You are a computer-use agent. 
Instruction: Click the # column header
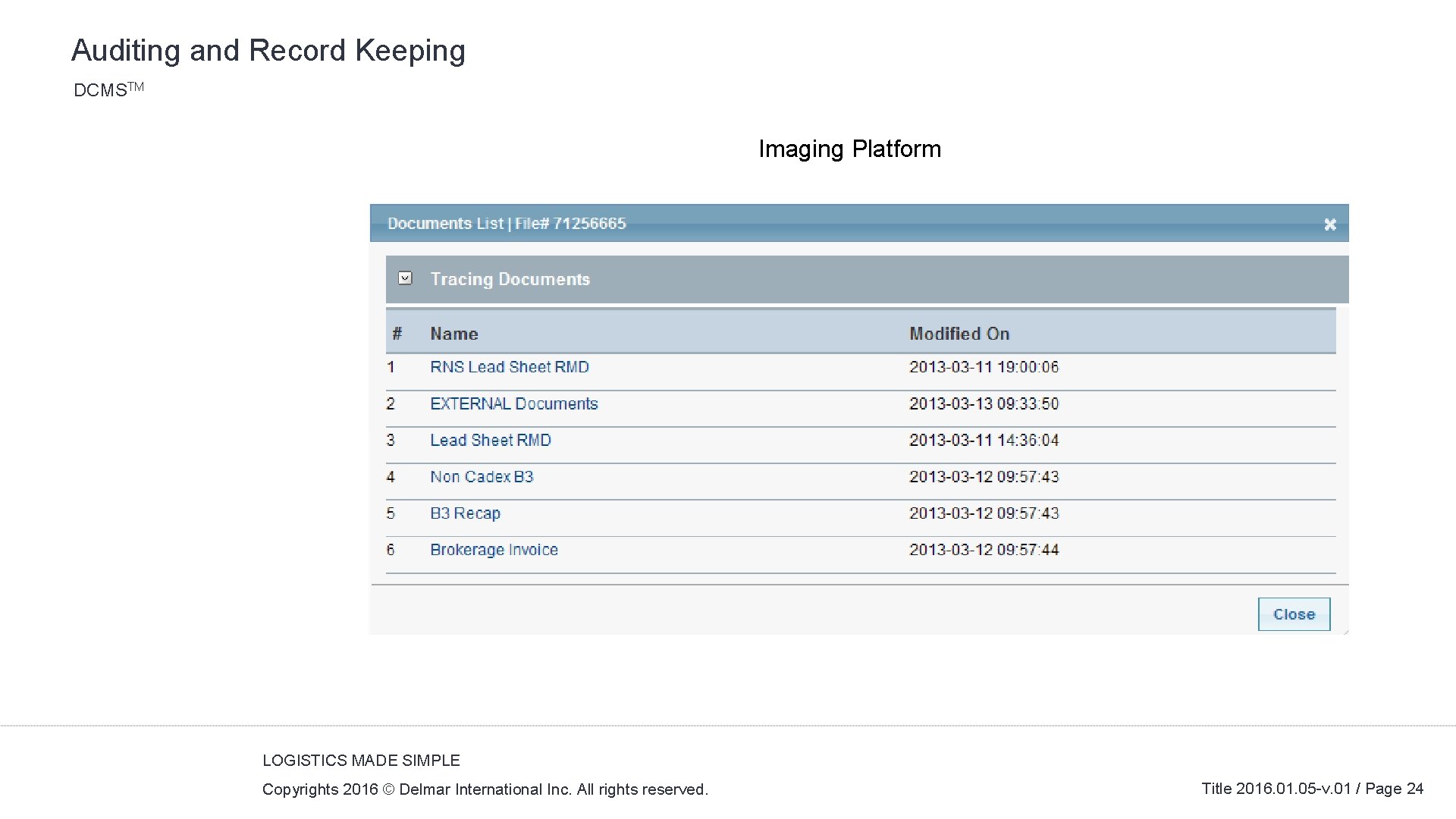point(397,334)
